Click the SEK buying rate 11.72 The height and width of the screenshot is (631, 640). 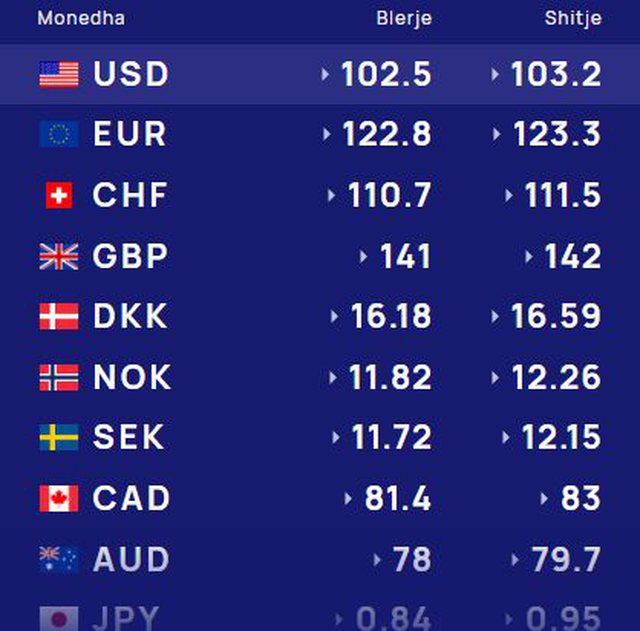(x=391, y=438)
